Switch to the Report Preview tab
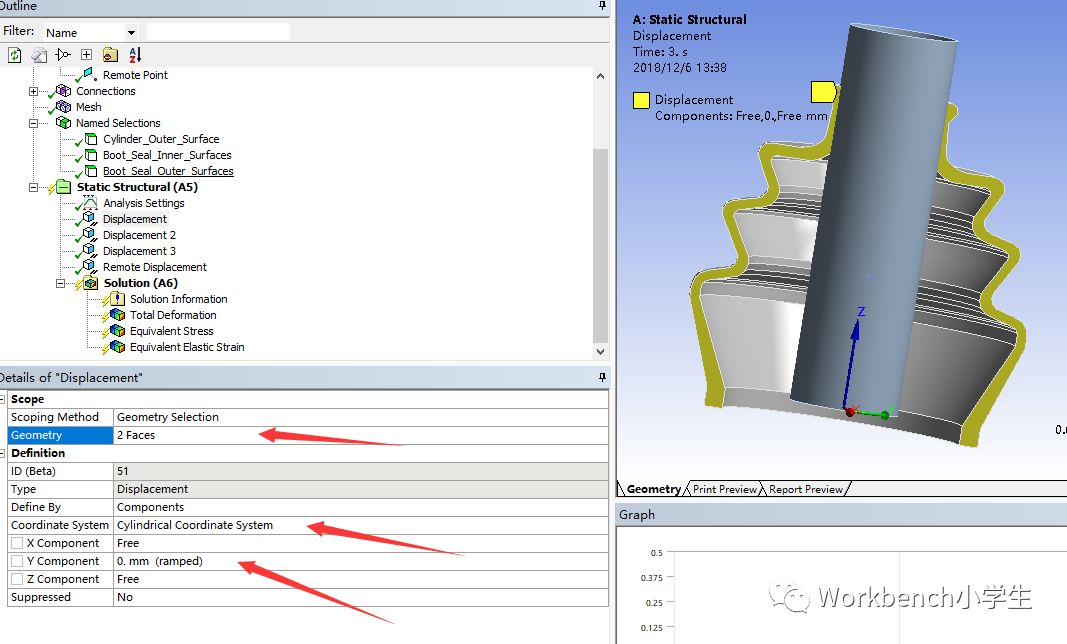This screenshot has width=1067, height=644. click(806, 489)
